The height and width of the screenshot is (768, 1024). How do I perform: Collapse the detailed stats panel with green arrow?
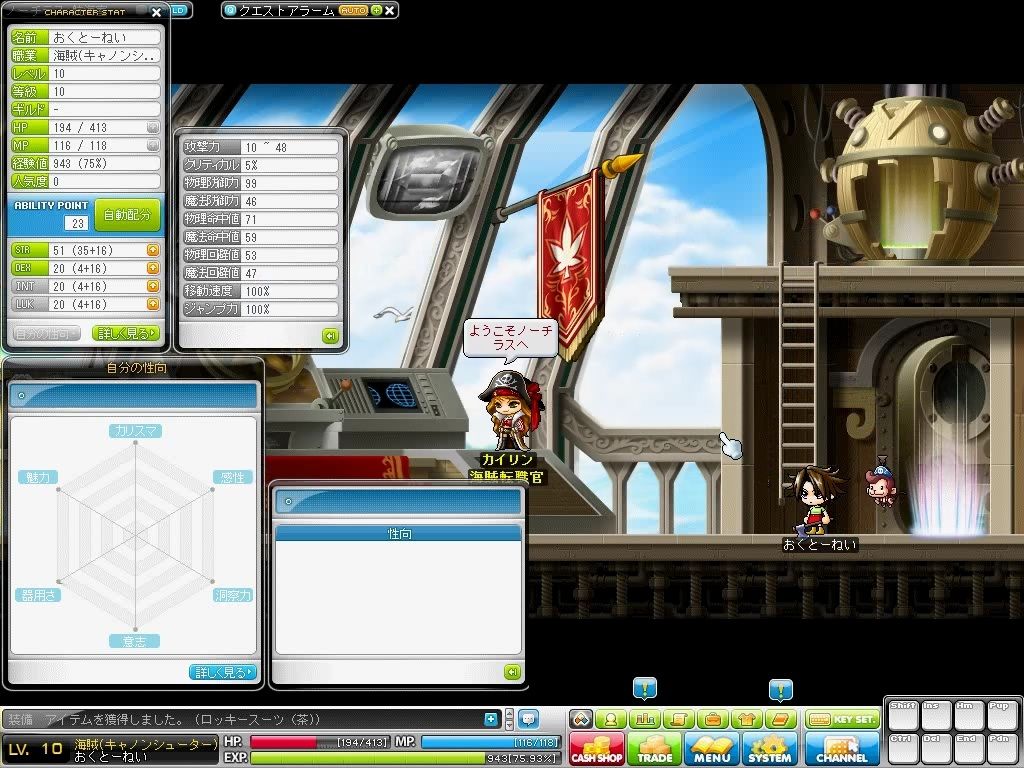click(330, 336)
